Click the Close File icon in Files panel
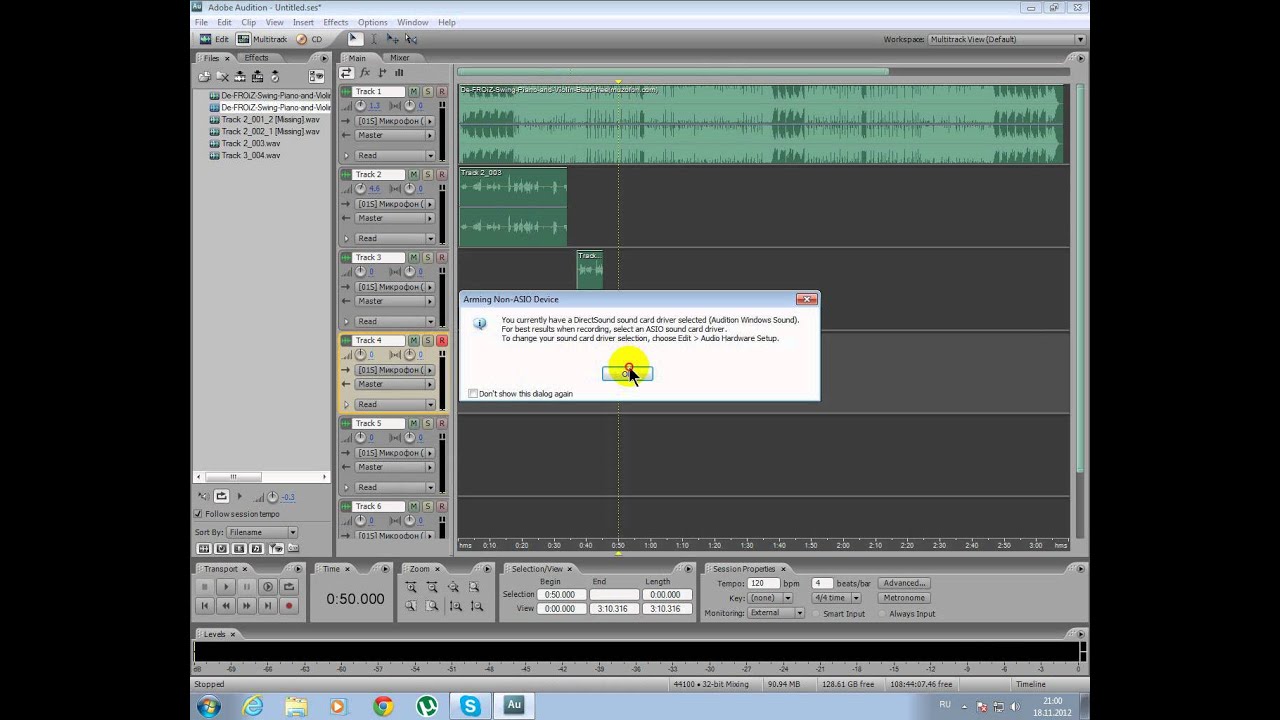This screenshot has width=1280, height=720. (223, 76)
